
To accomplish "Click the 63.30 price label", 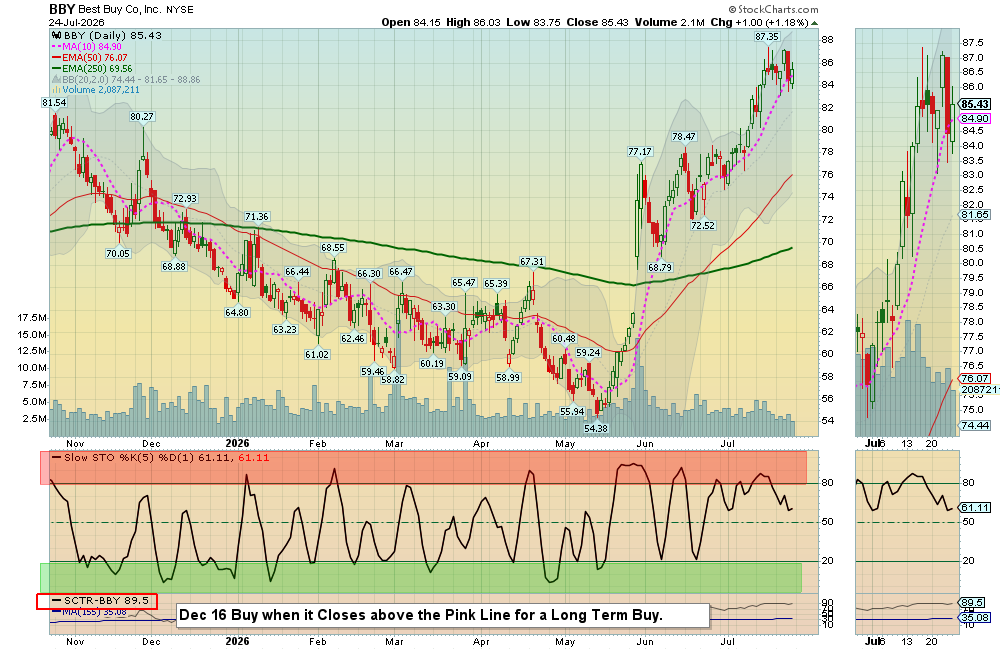I will (x=444, y=306).
